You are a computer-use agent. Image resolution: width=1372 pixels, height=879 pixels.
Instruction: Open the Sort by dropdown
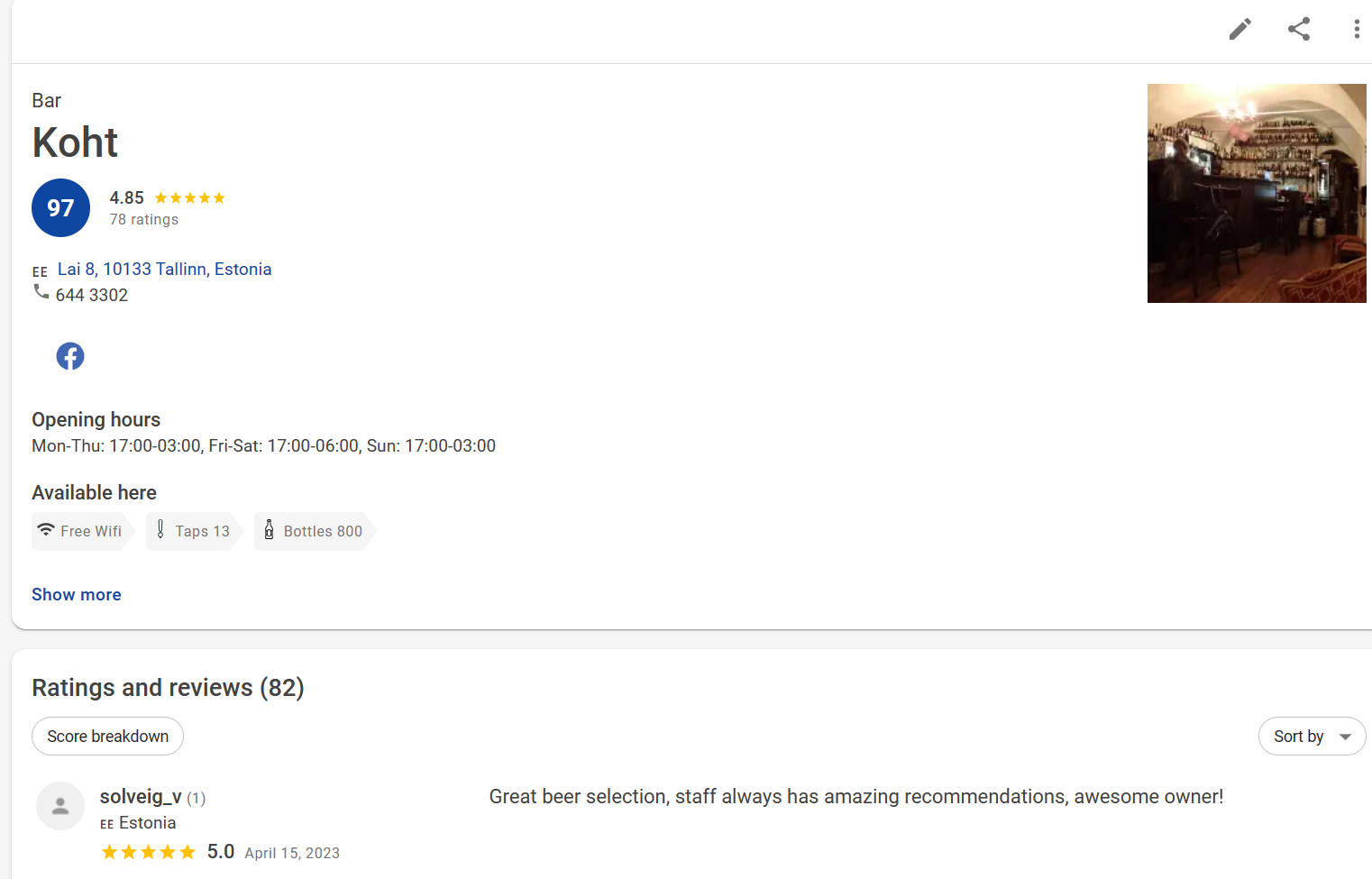point(1311,737)
